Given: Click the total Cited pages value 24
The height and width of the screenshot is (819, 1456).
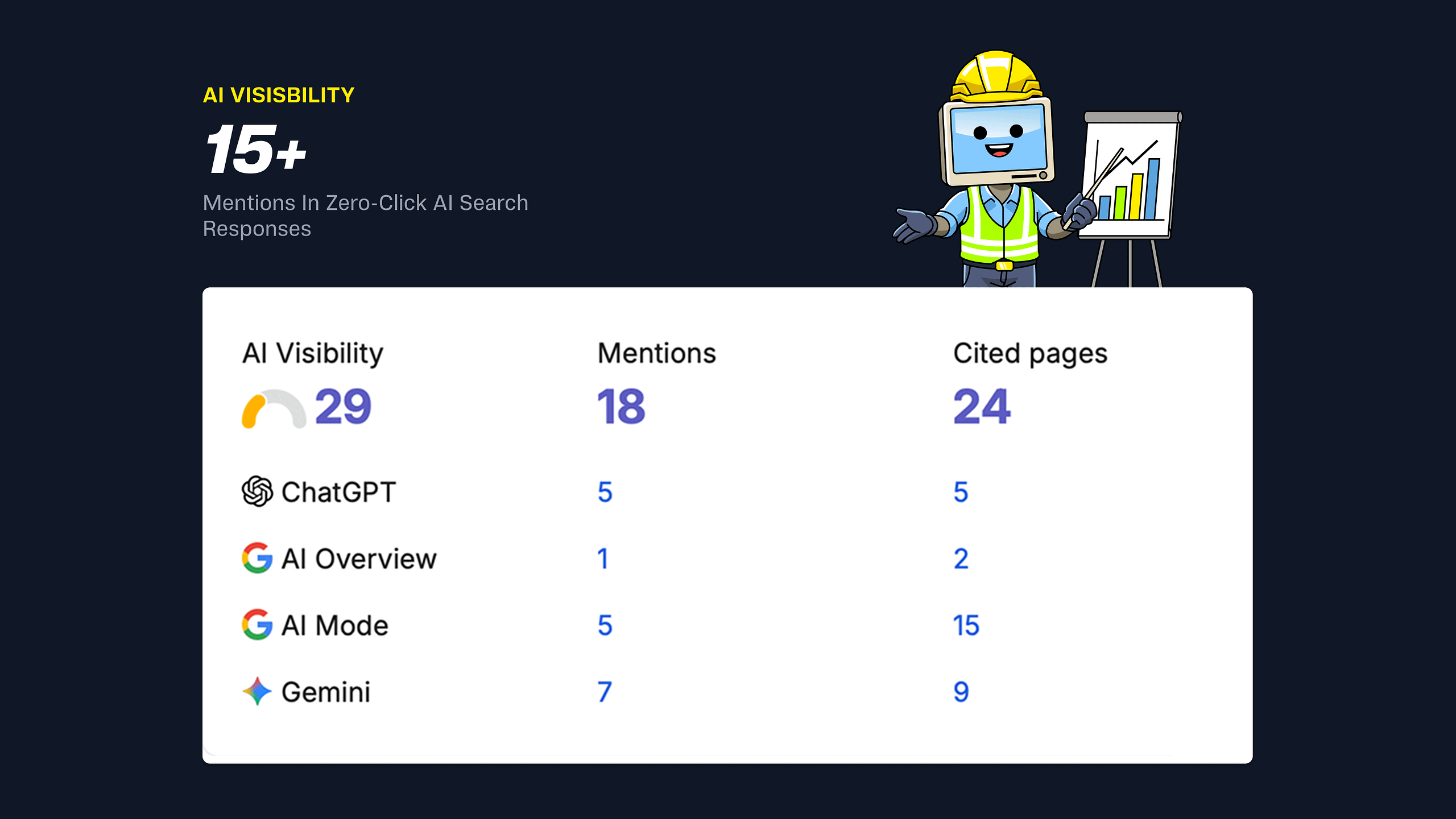Looking at the screenshot, I should (982, 407).
